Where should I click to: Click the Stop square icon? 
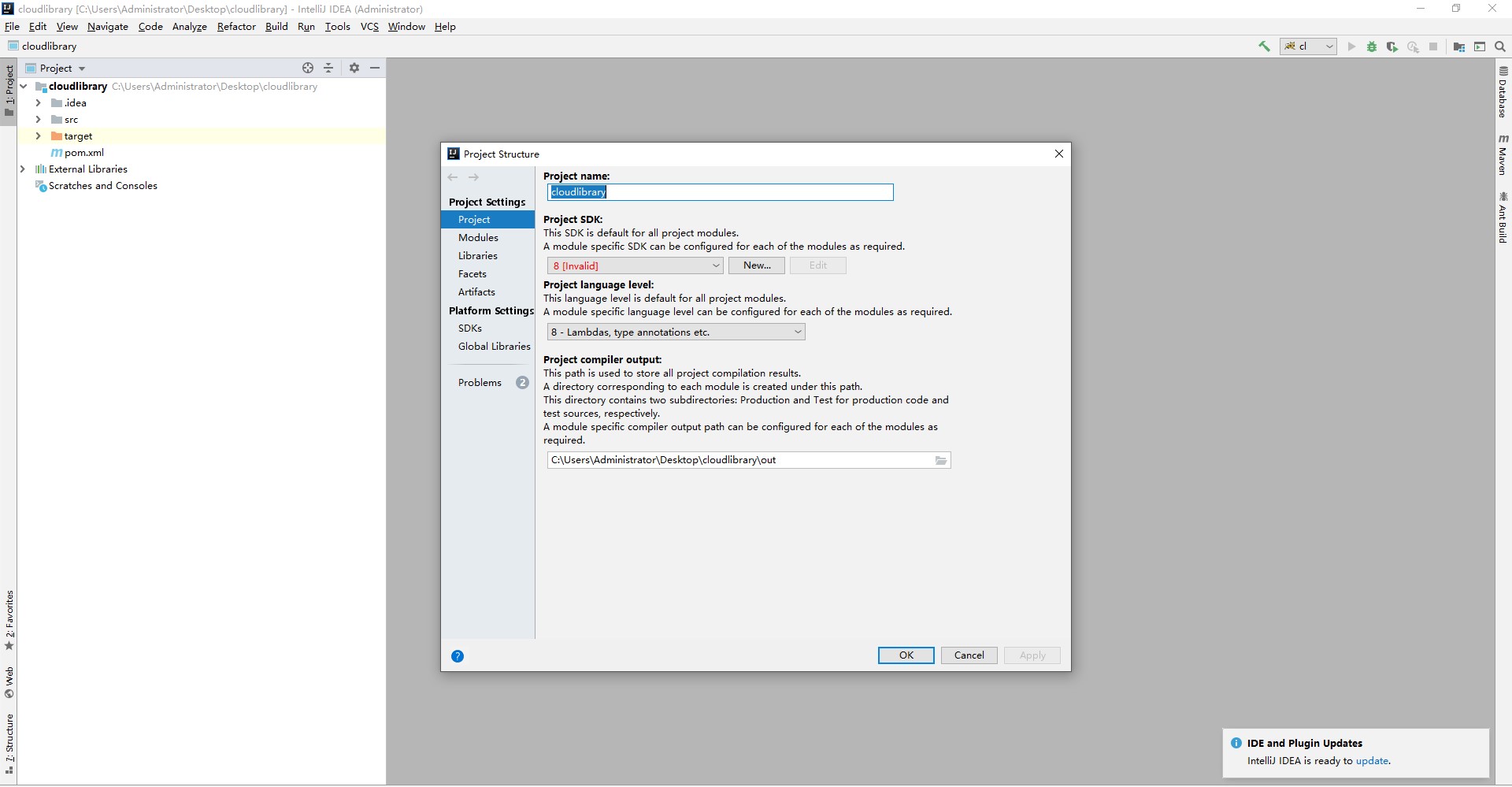pyautogui.click(x=1433, y=46)
